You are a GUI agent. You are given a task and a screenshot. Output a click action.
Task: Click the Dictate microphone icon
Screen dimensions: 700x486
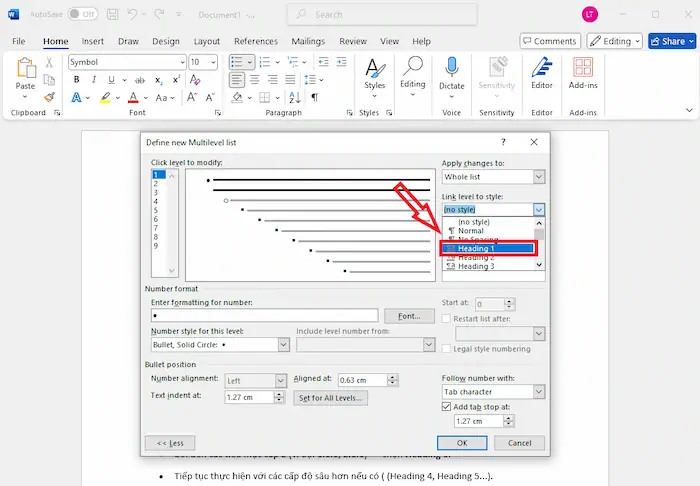coord(451,72)
